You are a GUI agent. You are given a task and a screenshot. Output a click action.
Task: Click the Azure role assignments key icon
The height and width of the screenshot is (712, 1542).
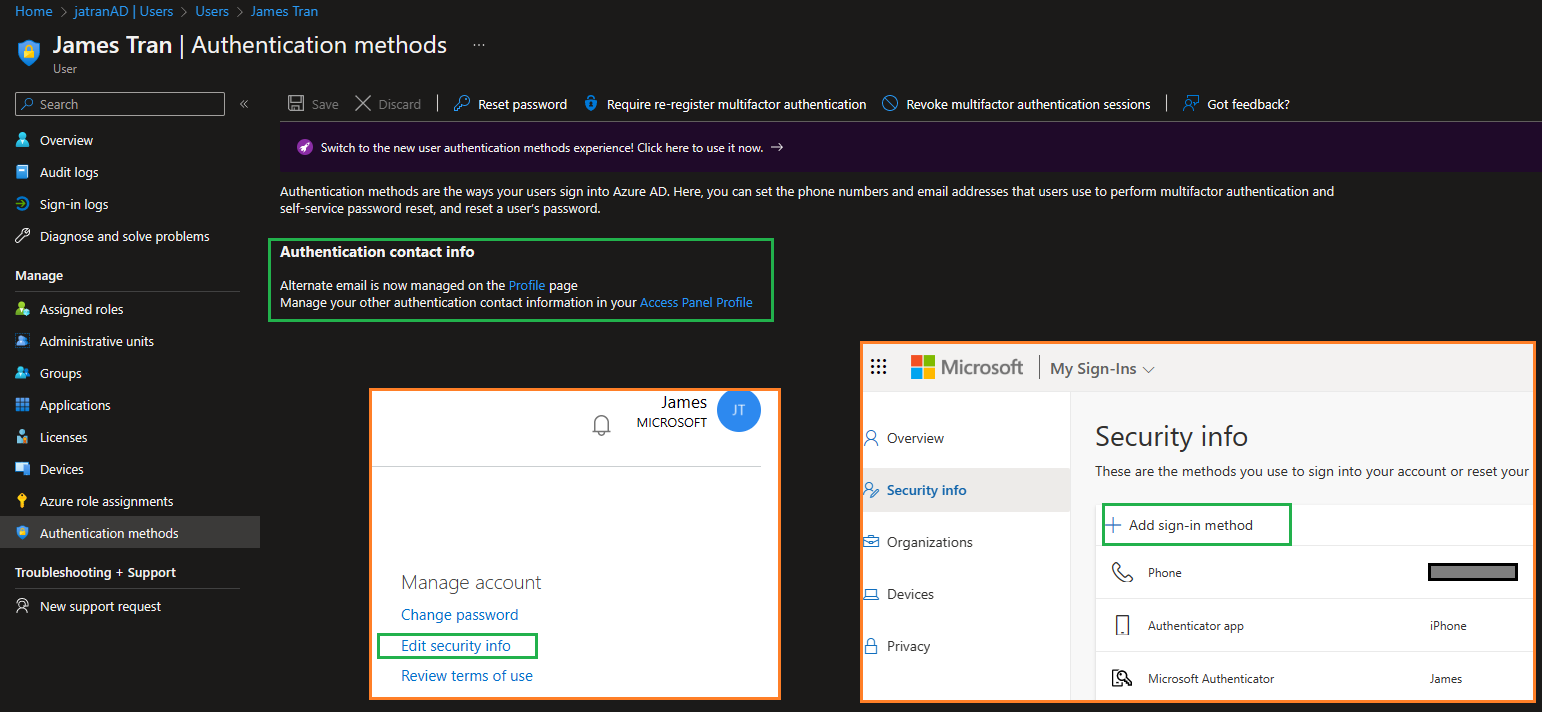23,501
